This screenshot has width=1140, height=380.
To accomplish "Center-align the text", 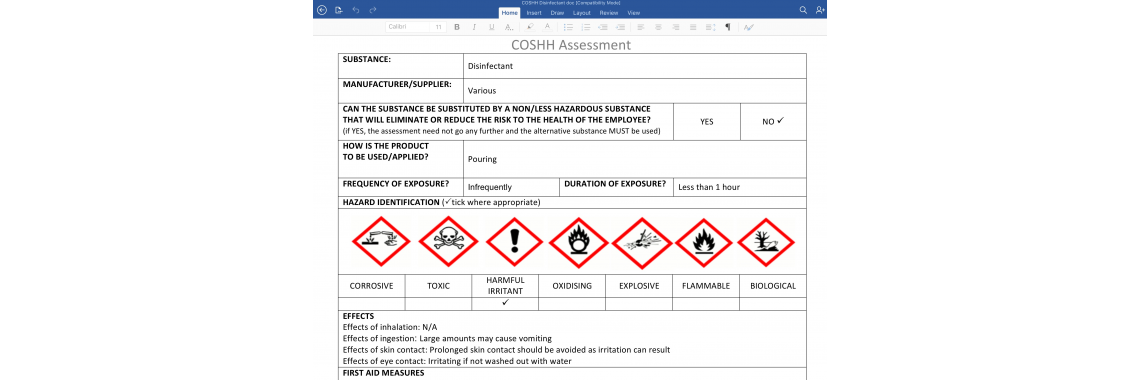I will (658, 27).
